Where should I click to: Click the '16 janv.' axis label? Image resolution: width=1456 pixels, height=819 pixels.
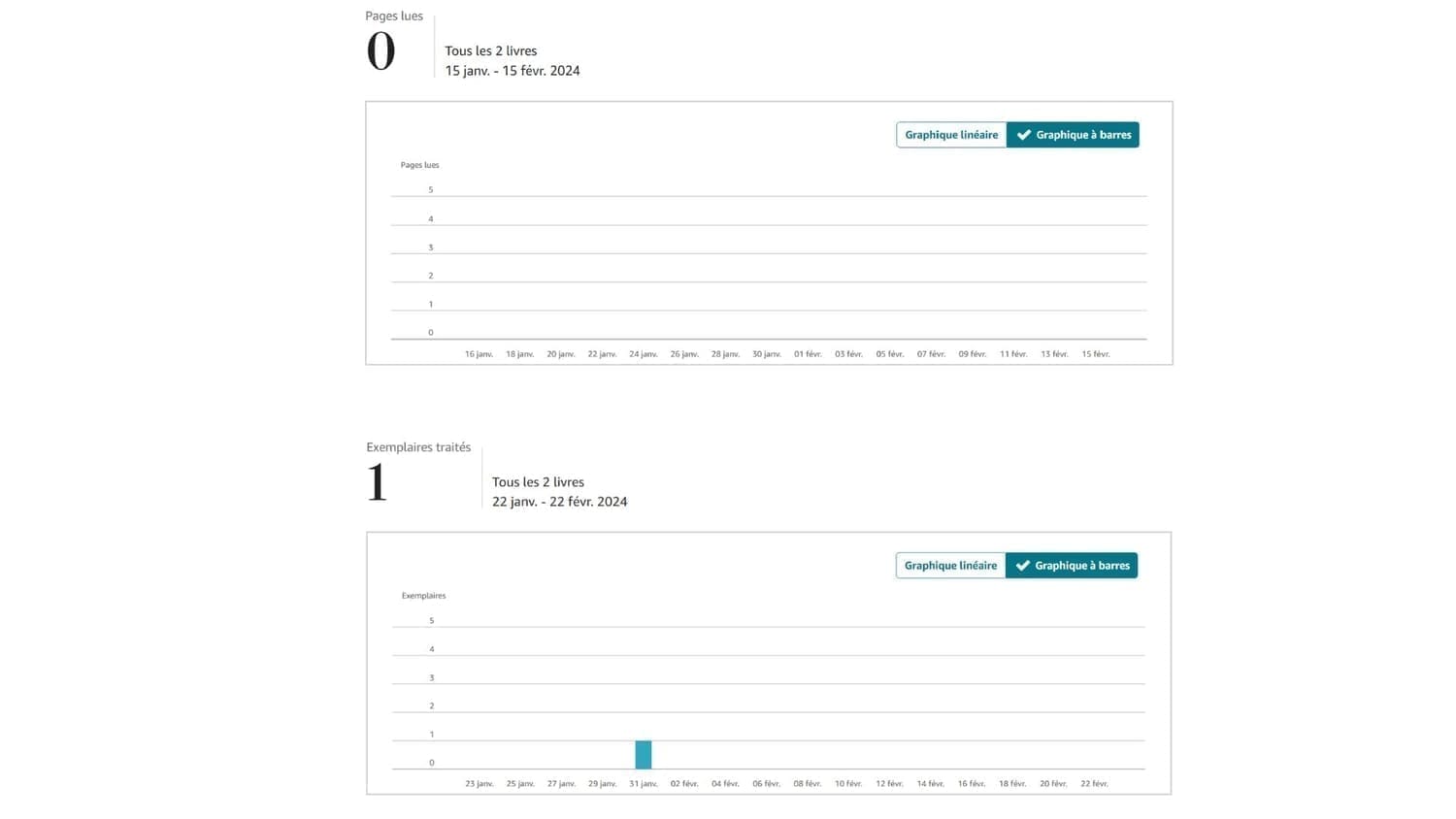click(x=479, y=354)
